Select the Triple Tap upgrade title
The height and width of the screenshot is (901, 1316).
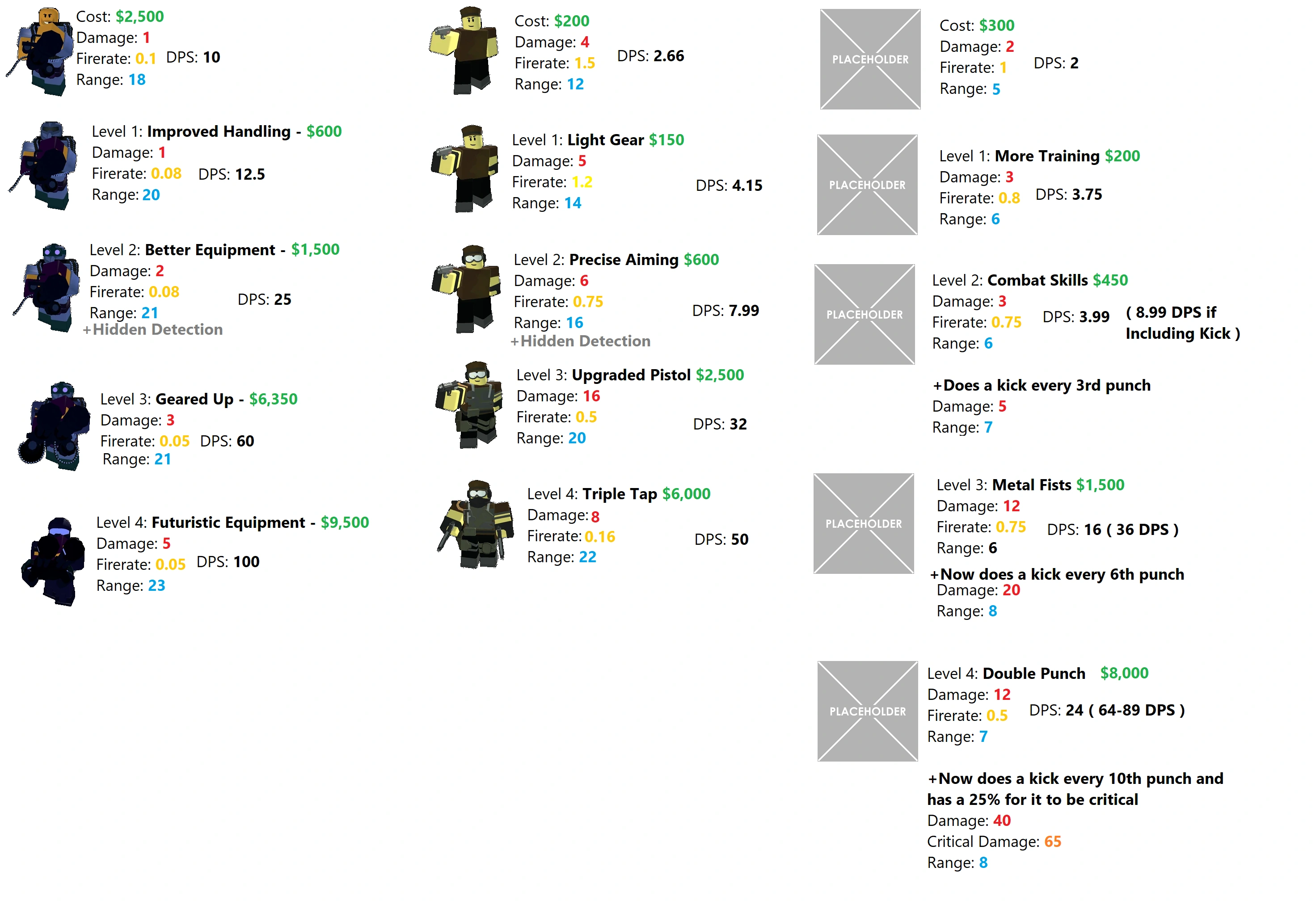point(620,494)
